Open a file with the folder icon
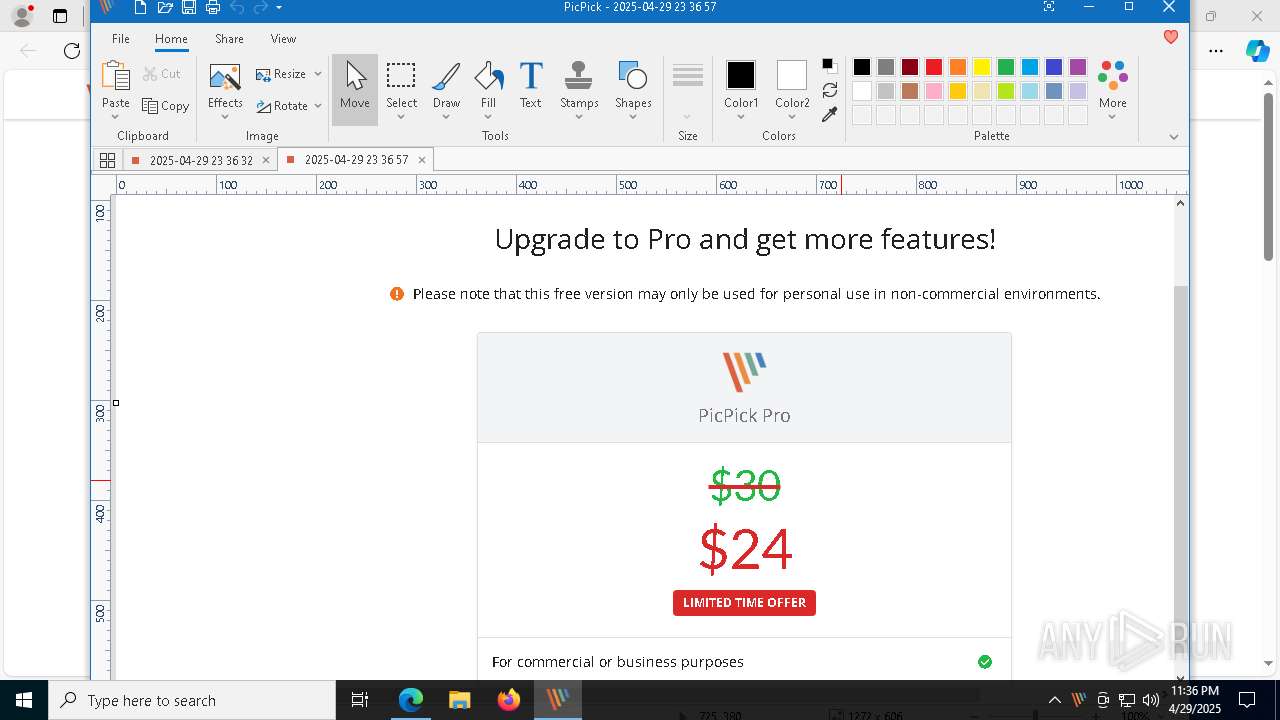 (x=165, y=8)
